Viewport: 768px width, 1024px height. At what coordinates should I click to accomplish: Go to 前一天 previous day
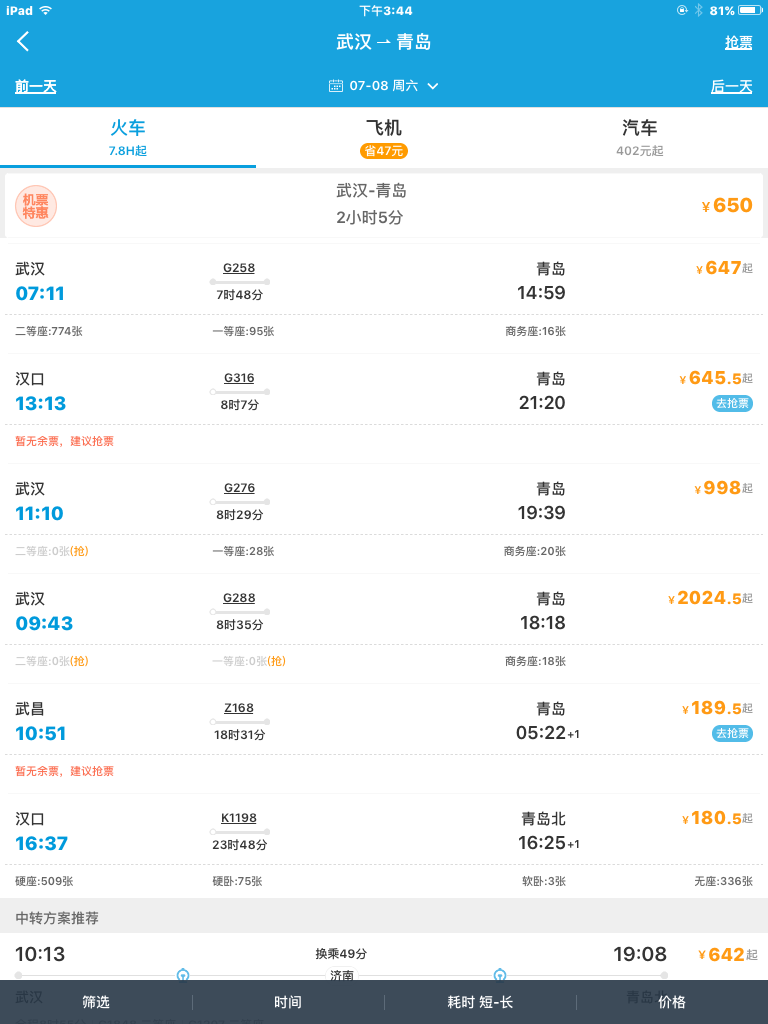pos(36,86)
